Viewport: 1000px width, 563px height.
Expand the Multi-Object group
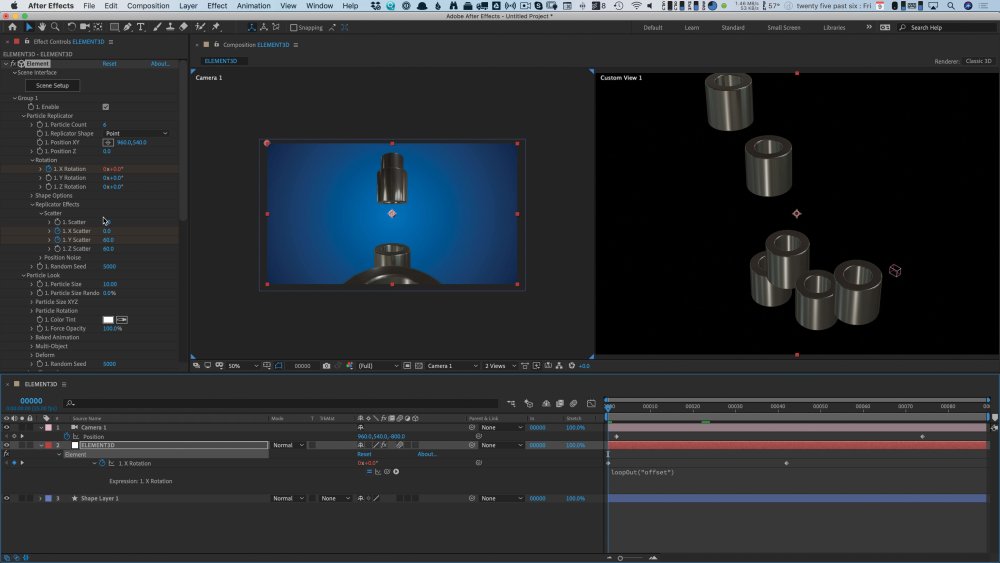[x=31, y=346]
